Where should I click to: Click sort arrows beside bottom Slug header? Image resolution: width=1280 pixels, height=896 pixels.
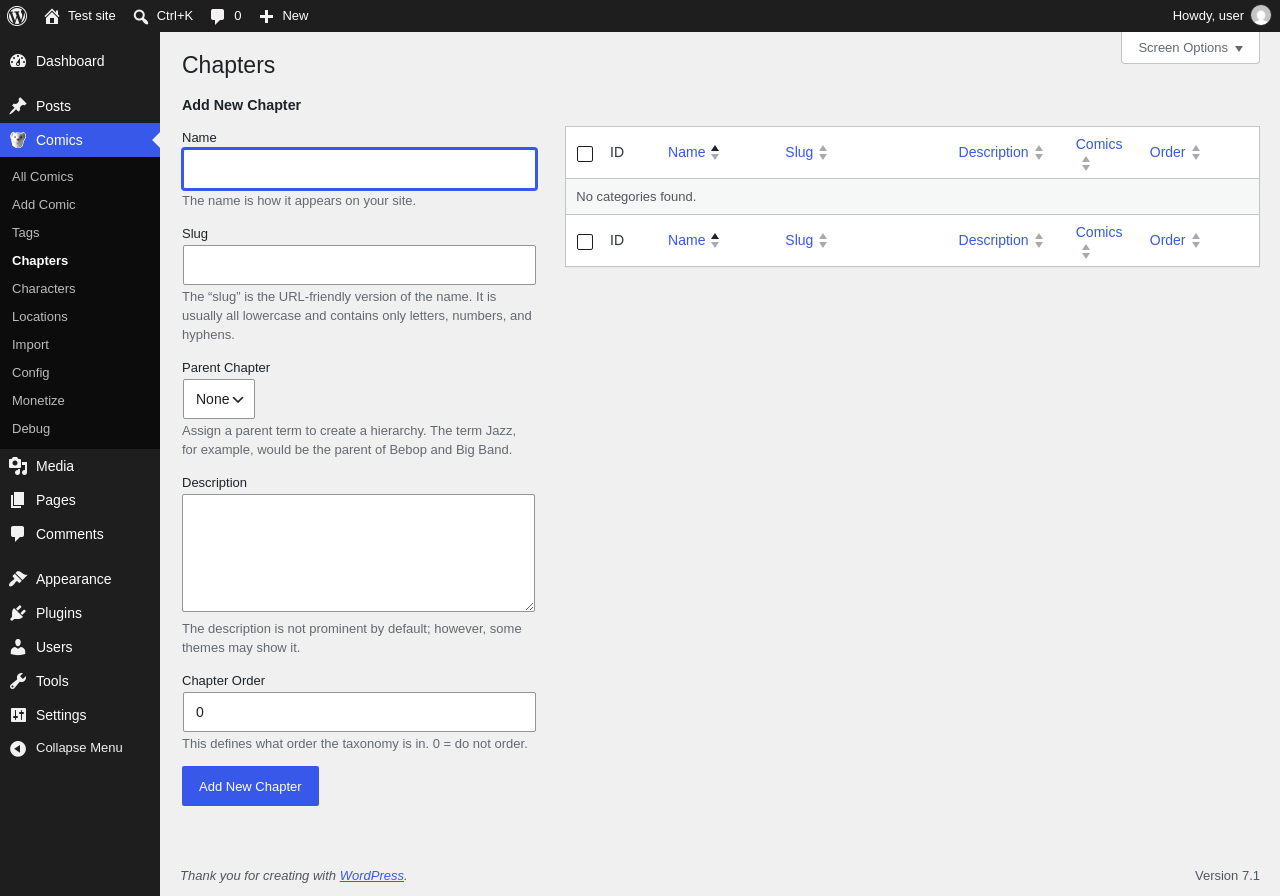(x=823, y=240)
